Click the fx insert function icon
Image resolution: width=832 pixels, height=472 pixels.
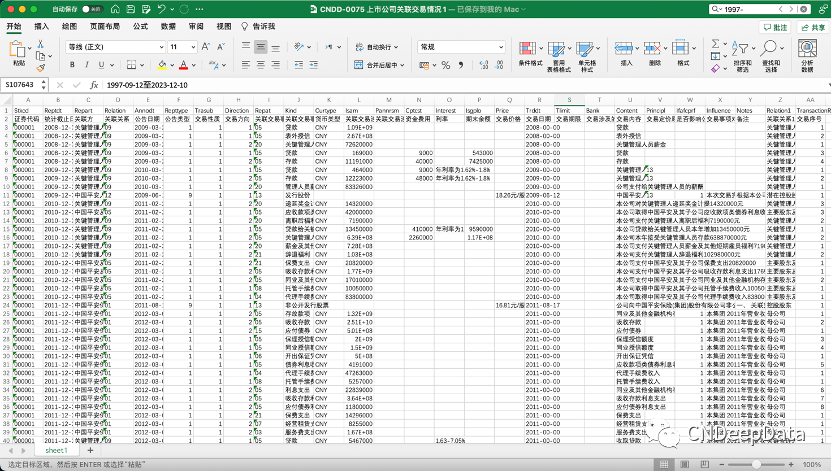[x=94, y=85]
